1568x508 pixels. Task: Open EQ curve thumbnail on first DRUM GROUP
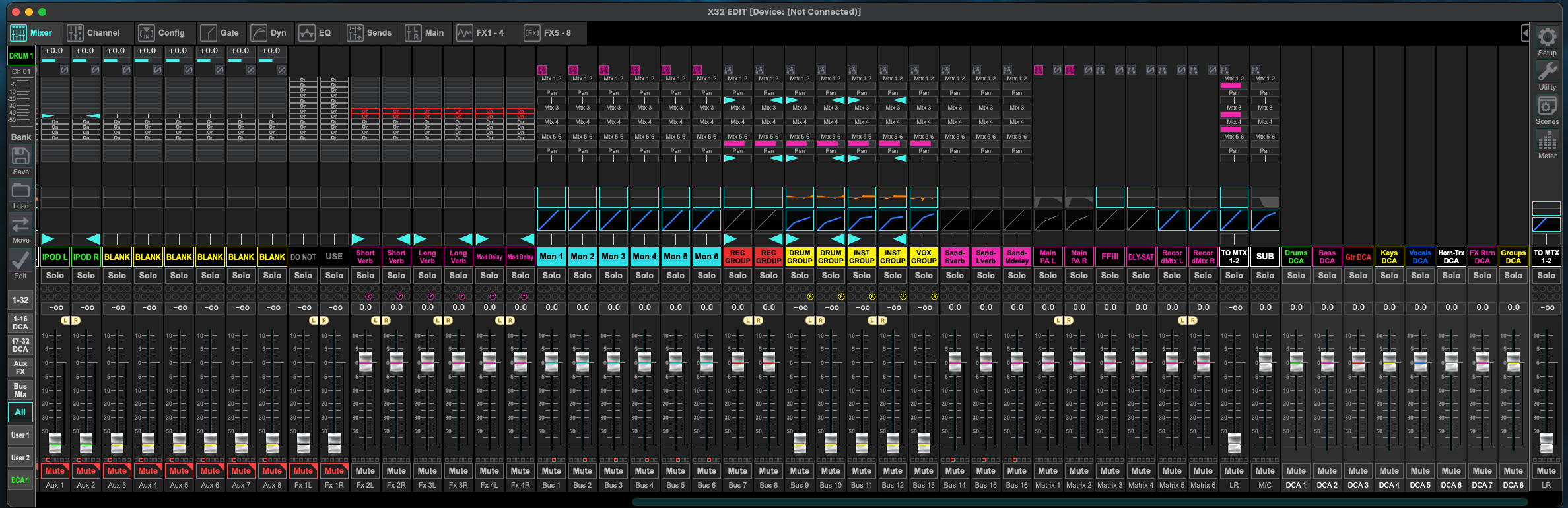tap(800, 197)
